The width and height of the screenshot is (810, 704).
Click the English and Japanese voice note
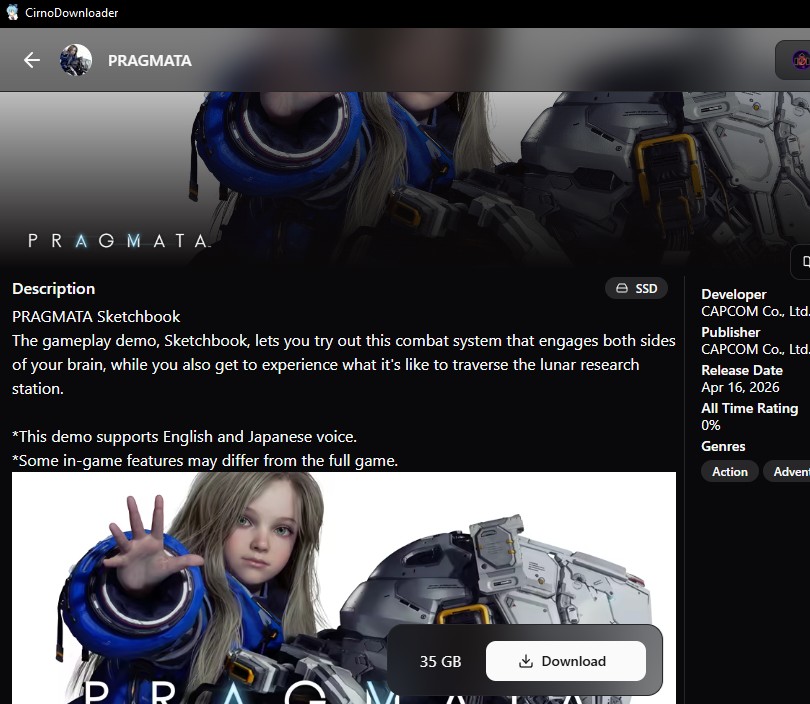click(184, 437)
